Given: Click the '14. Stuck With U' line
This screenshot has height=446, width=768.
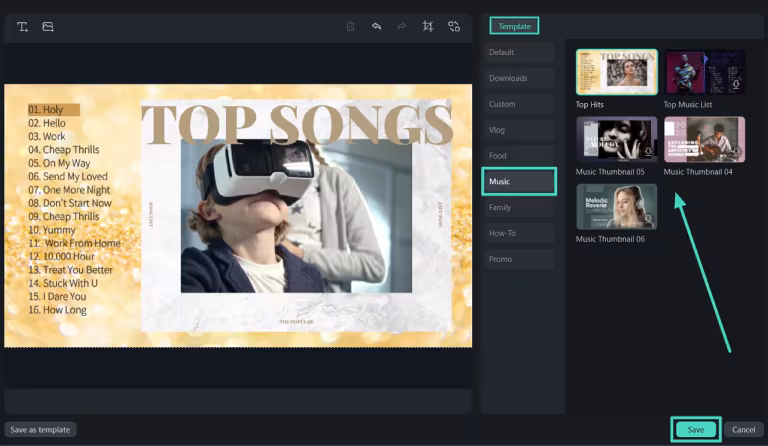Looking at the screenshot, I should pos(63,283).
